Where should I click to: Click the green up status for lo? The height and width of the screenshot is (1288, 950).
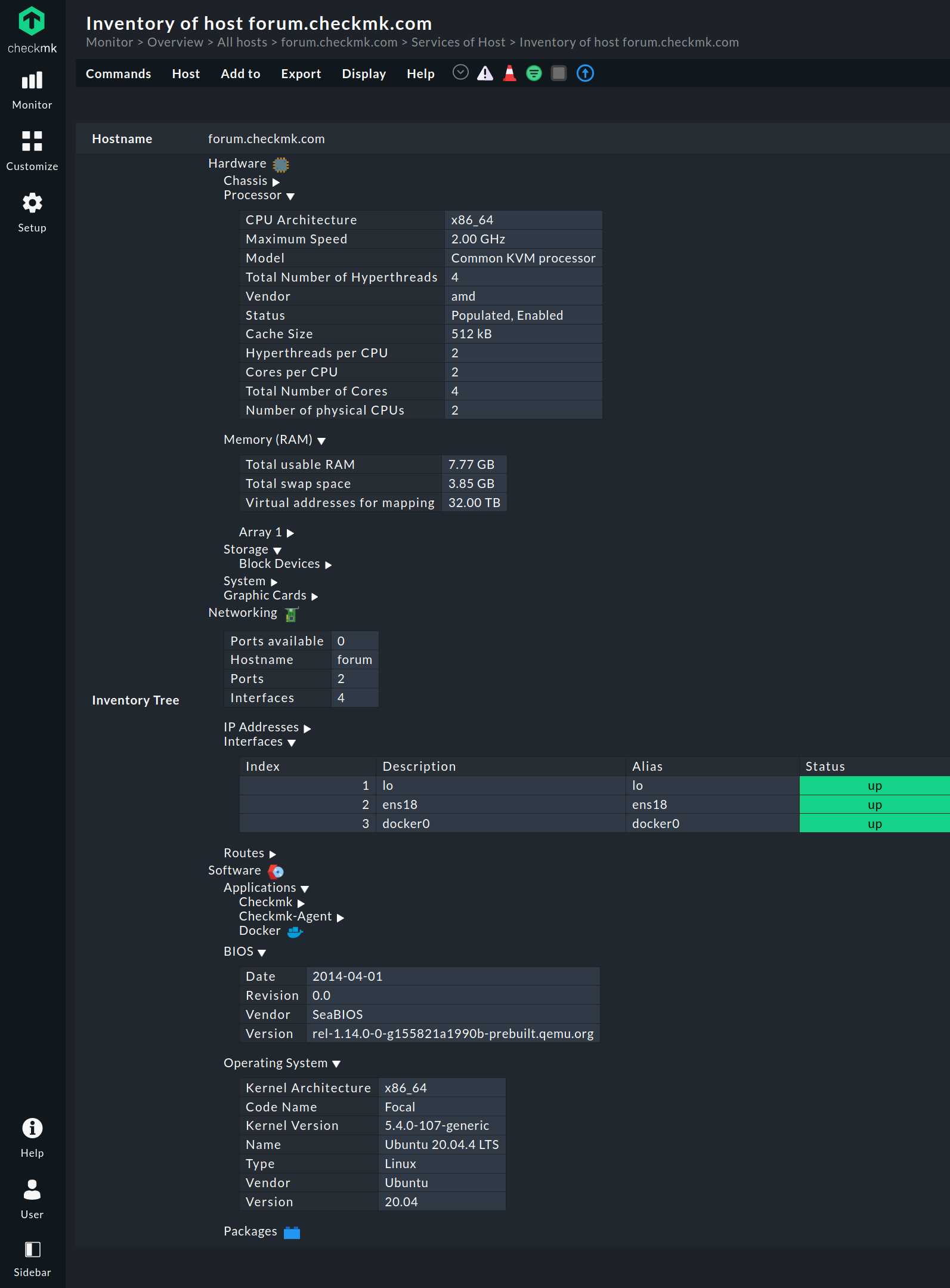tap(875, 786)
